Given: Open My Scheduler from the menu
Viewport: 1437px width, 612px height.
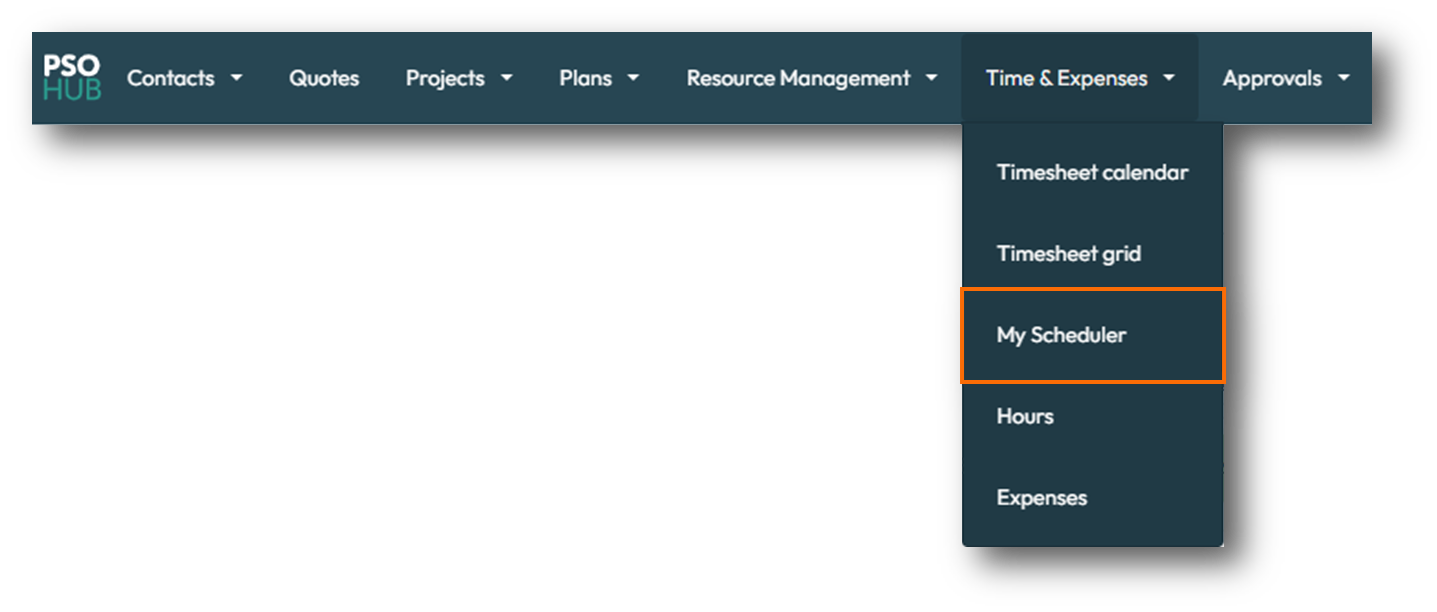Looking at the screenshot, I should tap(1061, 335).
